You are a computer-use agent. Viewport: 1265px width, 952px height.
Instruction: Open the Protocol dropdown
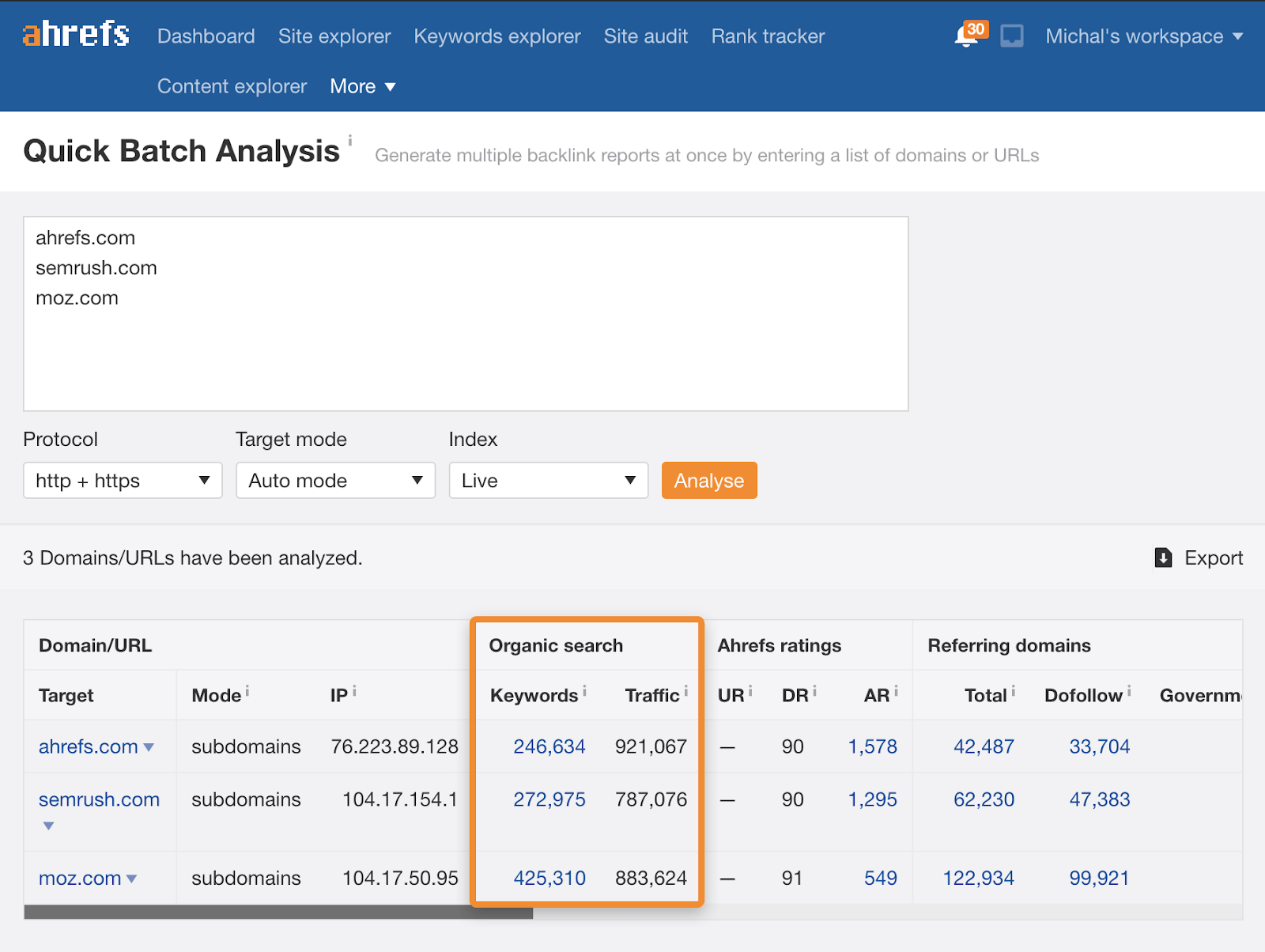click(x=123, y=480)
